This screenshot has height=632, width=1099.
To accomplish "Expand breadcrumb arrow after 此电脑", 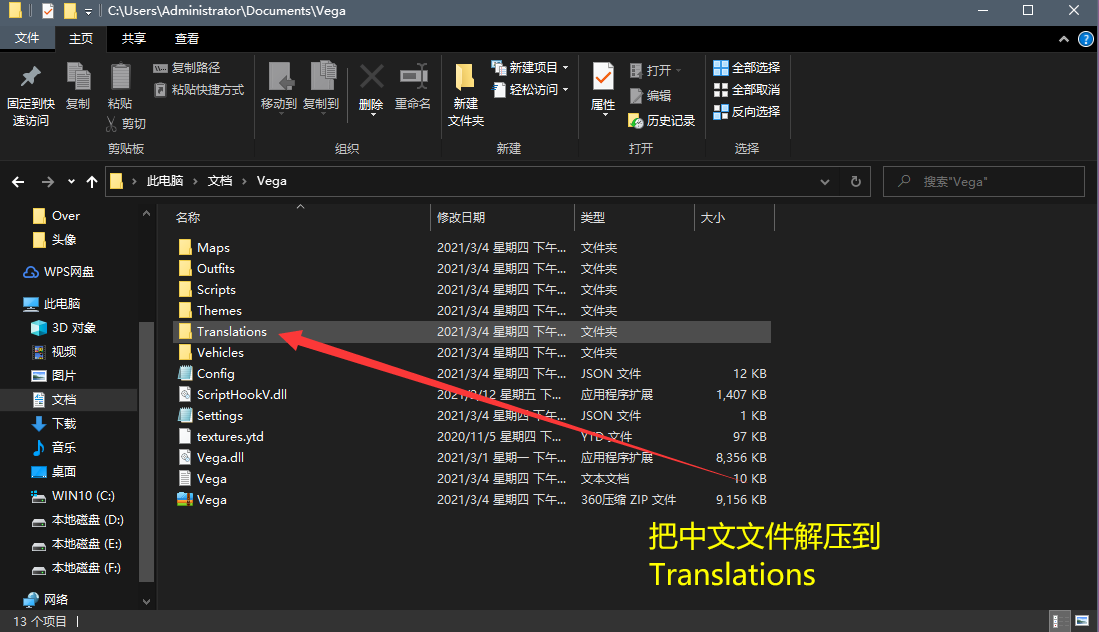I will click(x=196, y=181).
